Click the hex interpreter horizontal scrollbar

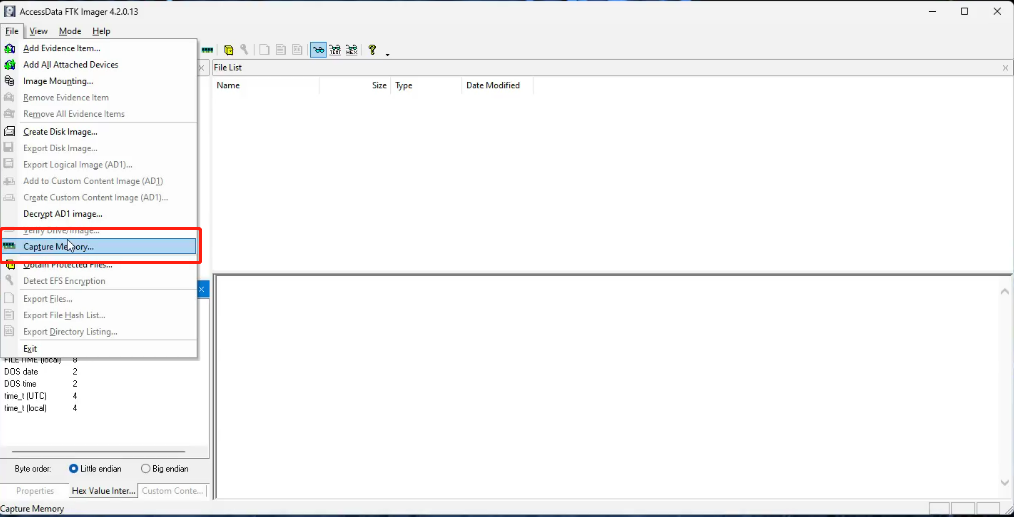(98, 452)
